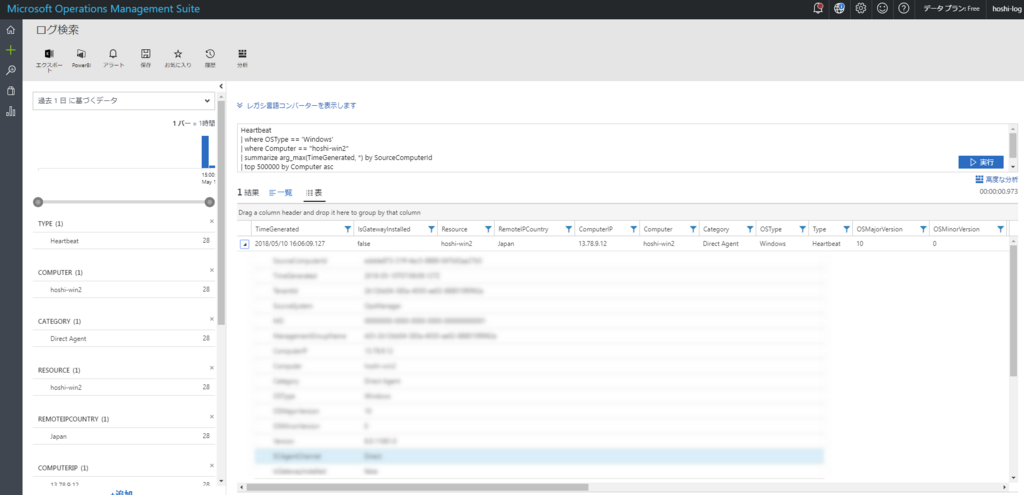The image size is (1024, 495).
Task: Click the globe icon in top bar
Action: pos(840,8)
